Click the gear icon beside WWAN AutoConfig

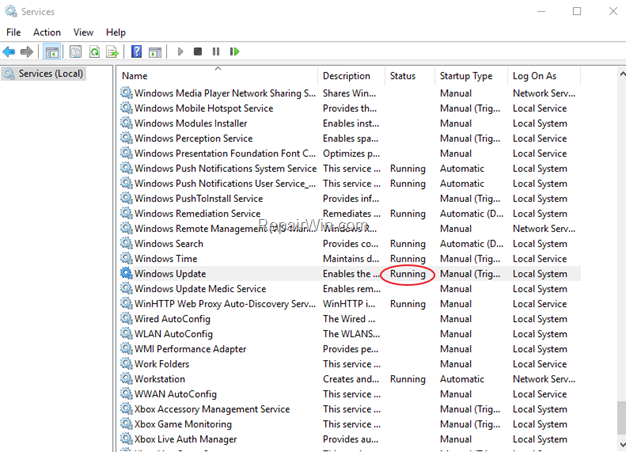coord(127,394)
